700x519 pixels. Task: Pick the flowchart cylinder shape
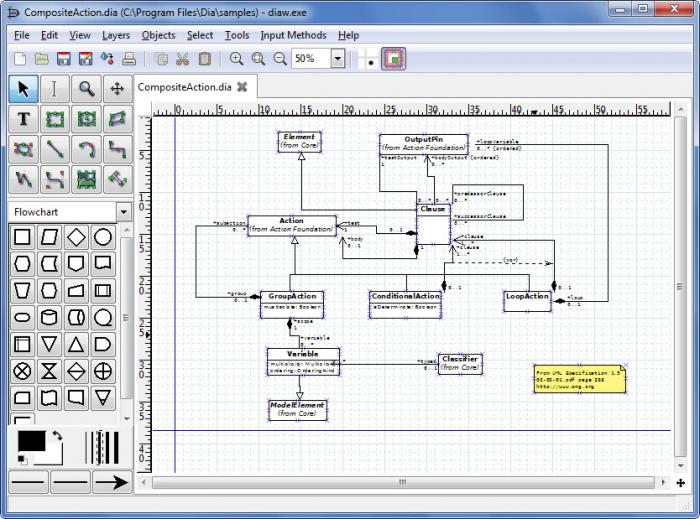point(49,317)
